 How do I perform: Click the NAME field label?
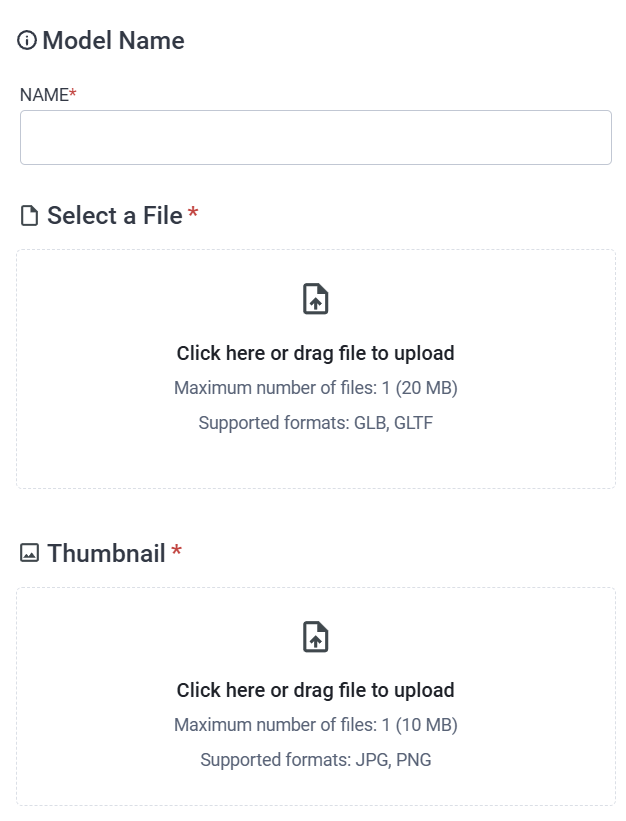(x=44, y=95)
